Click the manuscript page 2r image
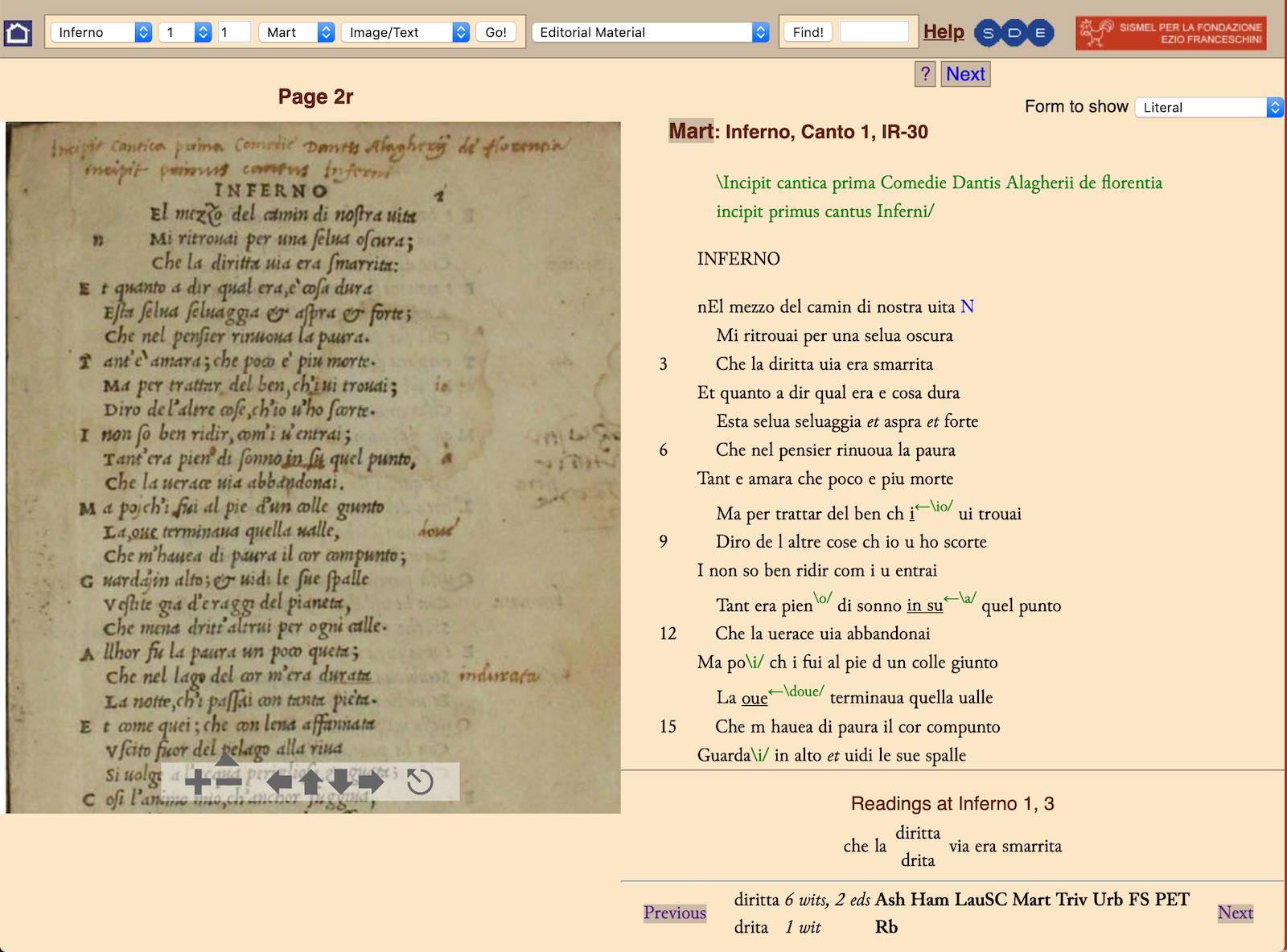Image resolution: width=1287 pixels, height=952 pixels. point(313,467)
